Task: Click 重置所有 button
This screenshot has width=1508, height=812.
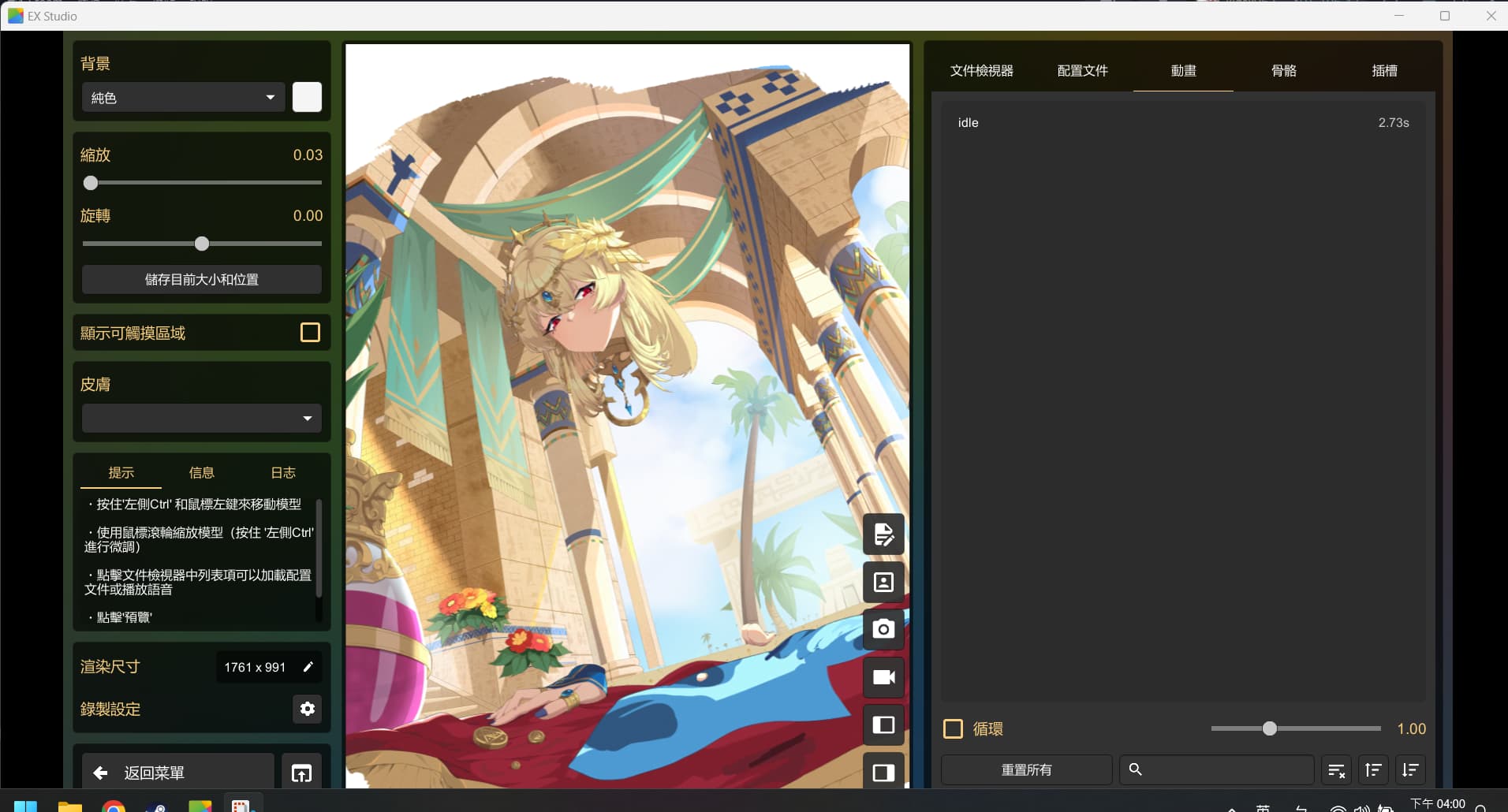Action: tap(1026, 770)
